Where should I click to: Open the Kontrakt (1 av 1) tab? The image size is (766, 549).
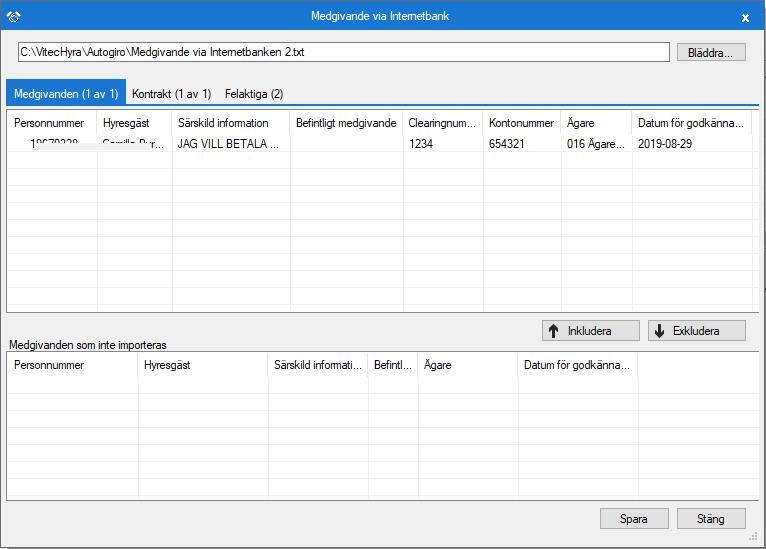pos(171,93)
